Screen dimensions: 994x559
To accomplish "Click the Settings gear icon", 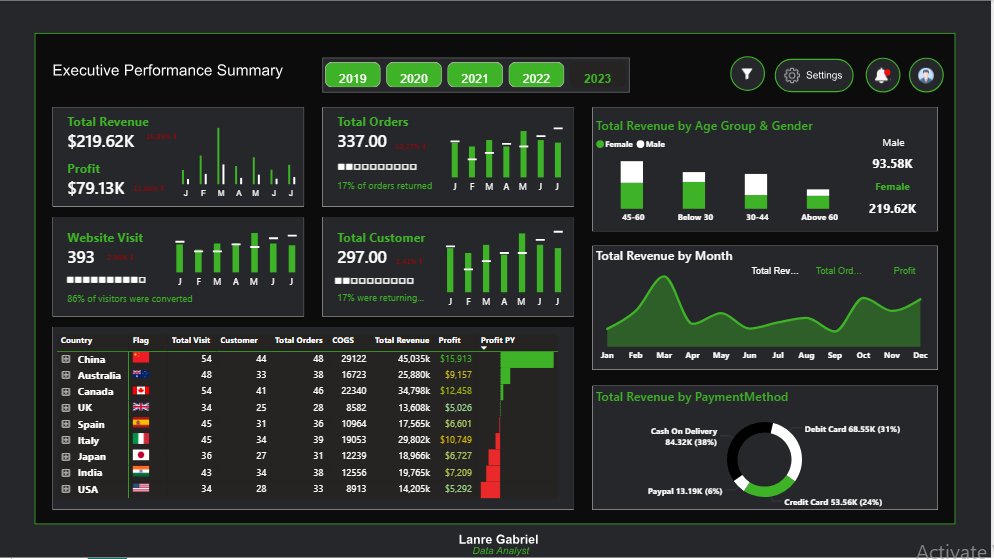I will [791, 75].
